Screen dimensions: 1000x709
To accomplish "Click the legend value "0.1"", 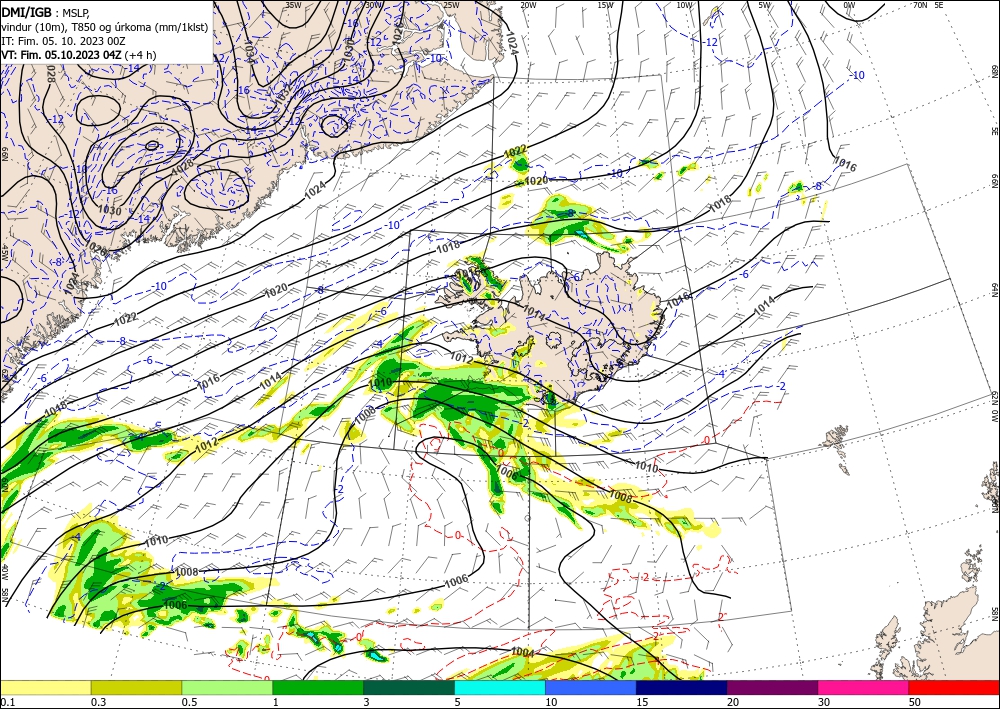I will [7, 702].
